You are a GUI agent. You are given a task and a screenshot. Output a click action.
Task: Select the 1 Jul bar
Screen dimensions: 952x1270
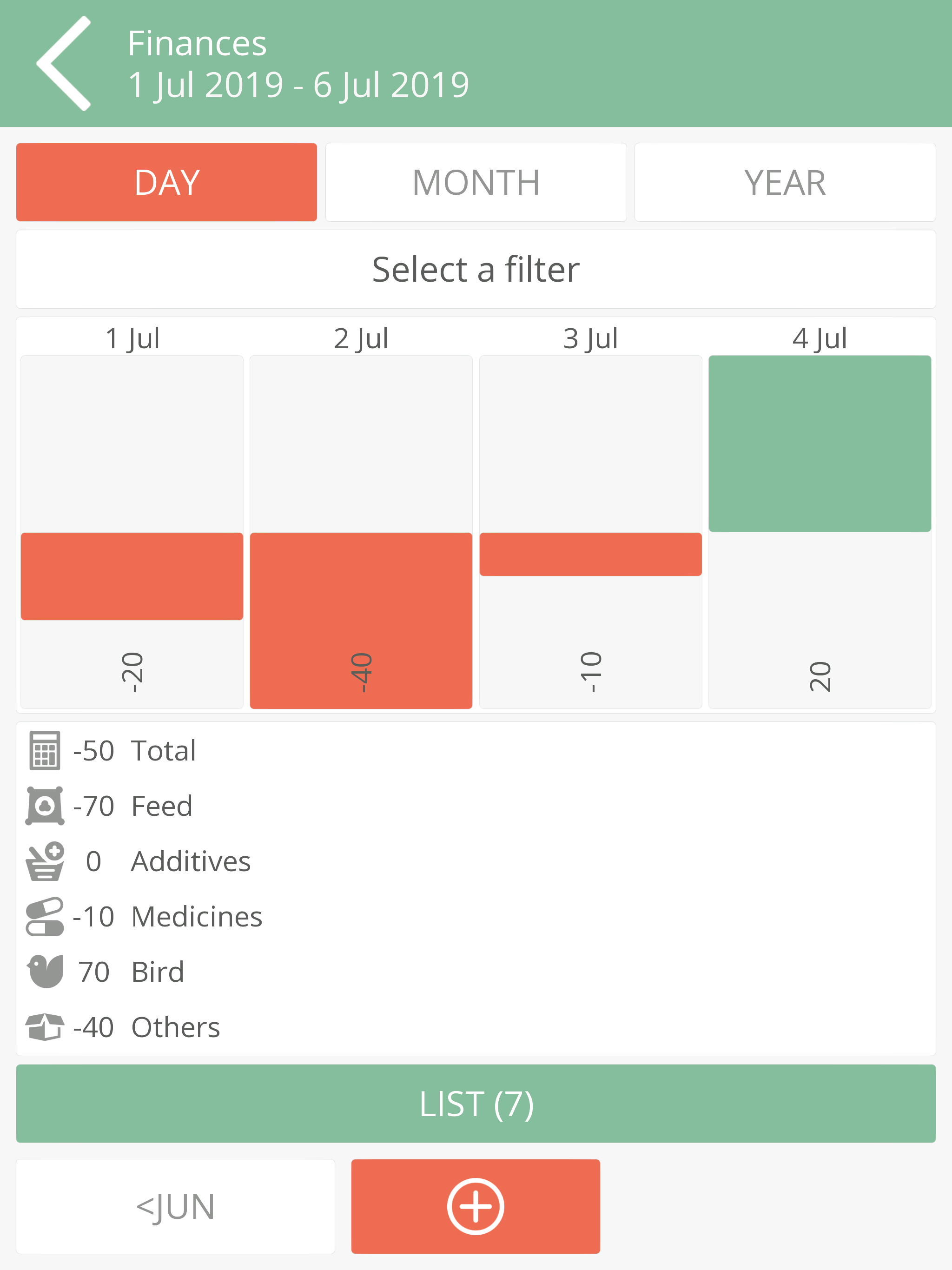tap(132, 576)
